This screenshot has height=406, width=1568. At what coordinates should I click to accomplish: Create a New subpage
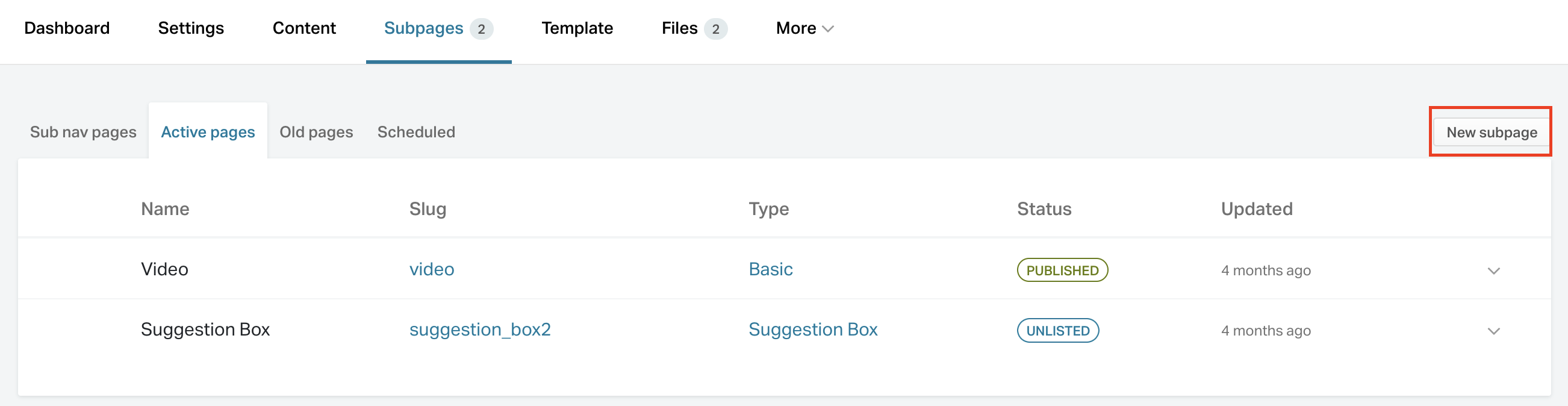coord(1490,132)
